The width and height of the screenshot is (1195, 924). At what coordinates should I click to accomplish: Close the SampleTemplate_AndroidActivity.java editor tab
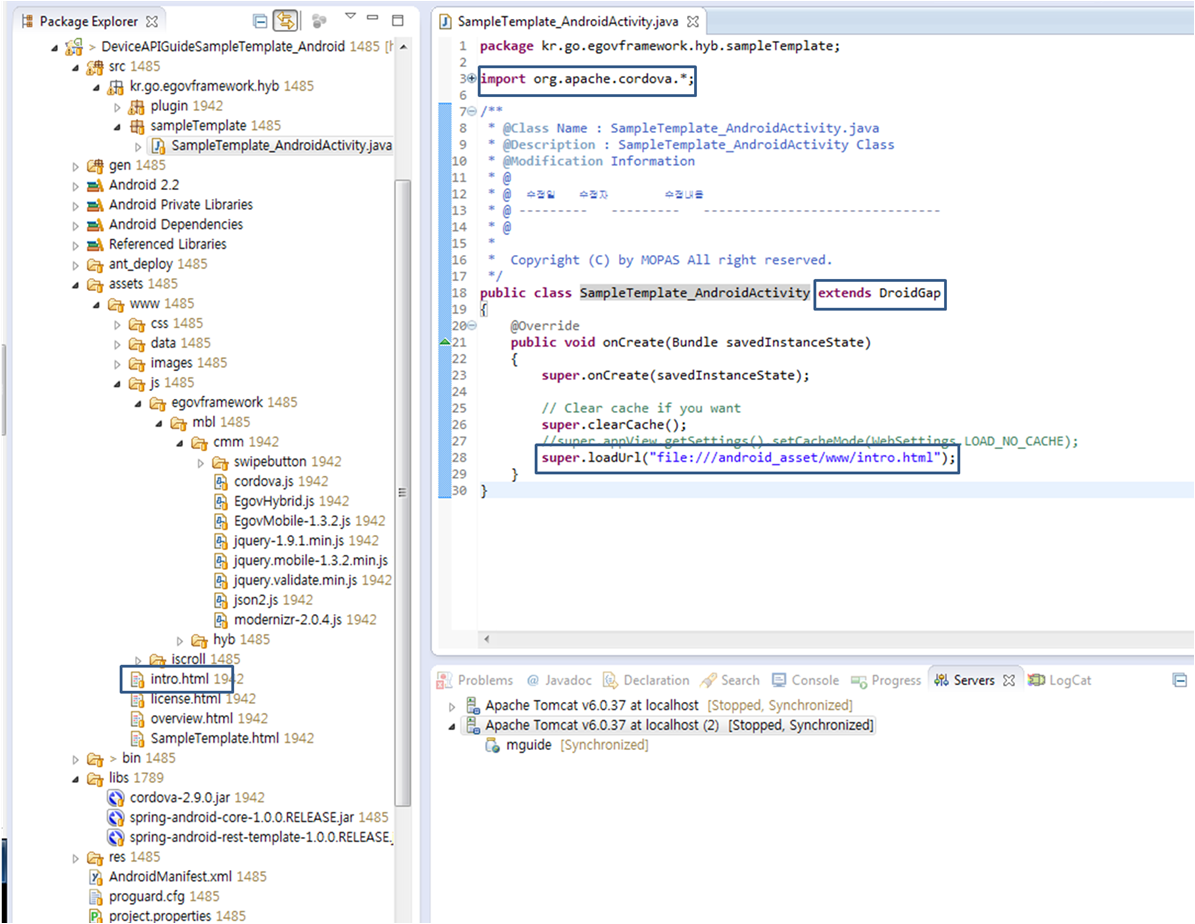pos(693,21)
